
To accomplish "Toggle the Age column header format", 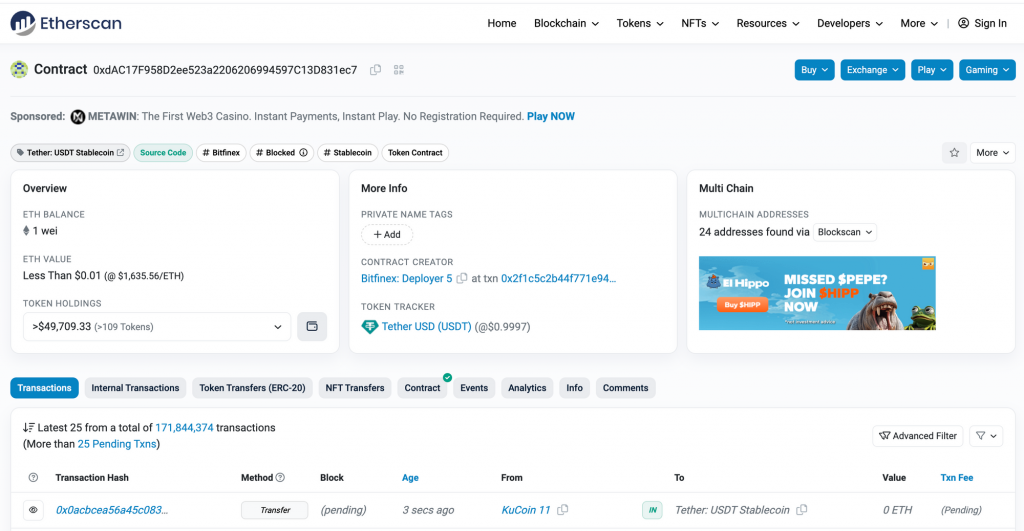I will [410, 477].
